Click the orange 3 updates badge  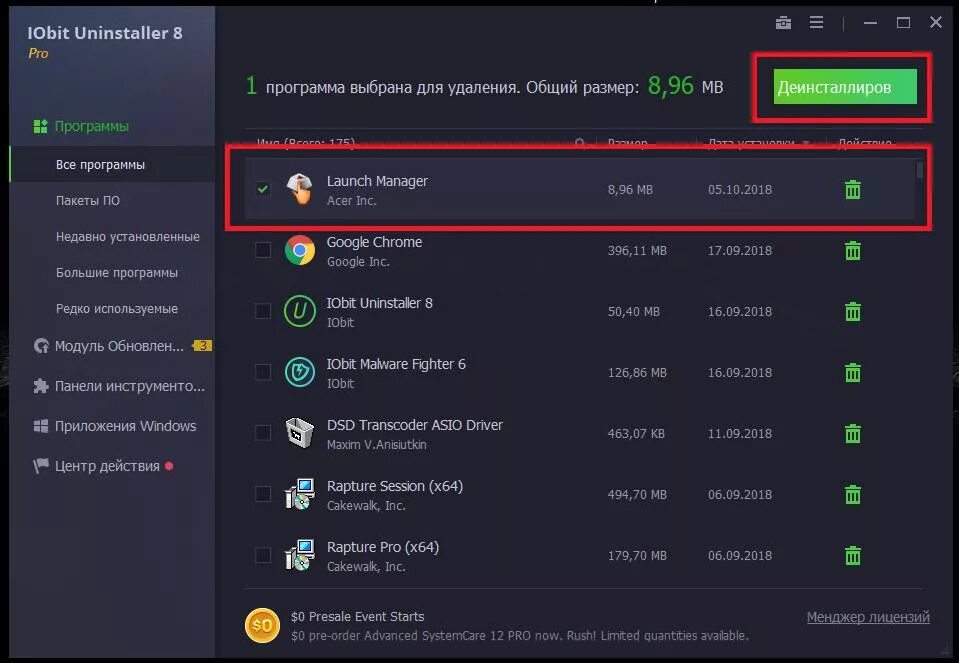[x=202, y=346]
